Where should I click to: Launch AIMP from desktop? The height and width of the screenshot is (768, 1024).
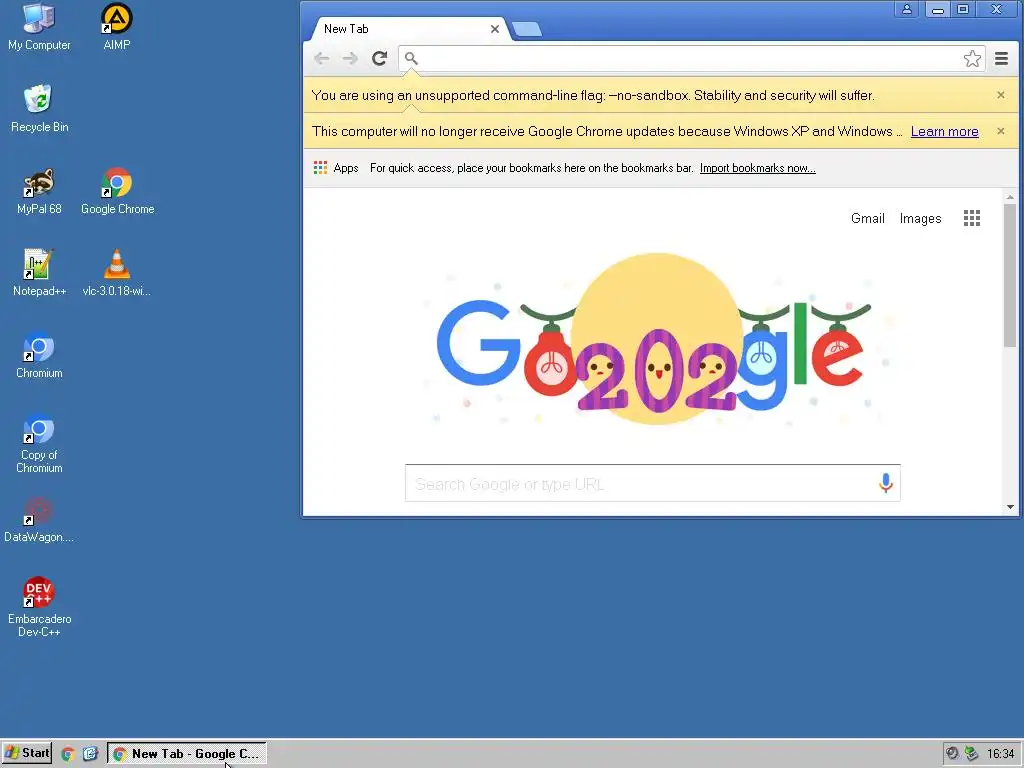pos(117,26)
